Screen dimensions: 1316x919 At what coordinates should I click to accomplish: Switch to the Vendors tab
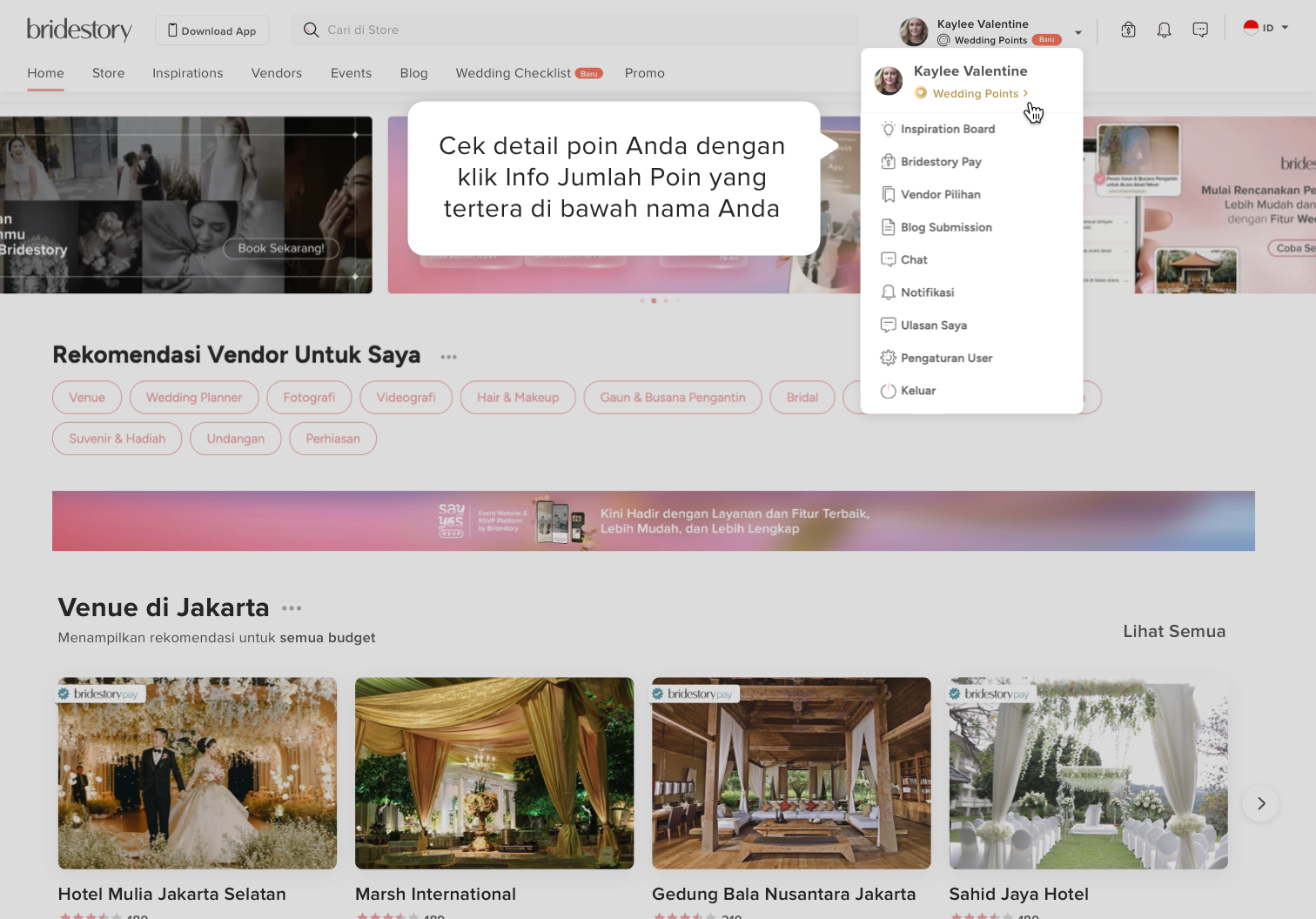coord(277,73)
